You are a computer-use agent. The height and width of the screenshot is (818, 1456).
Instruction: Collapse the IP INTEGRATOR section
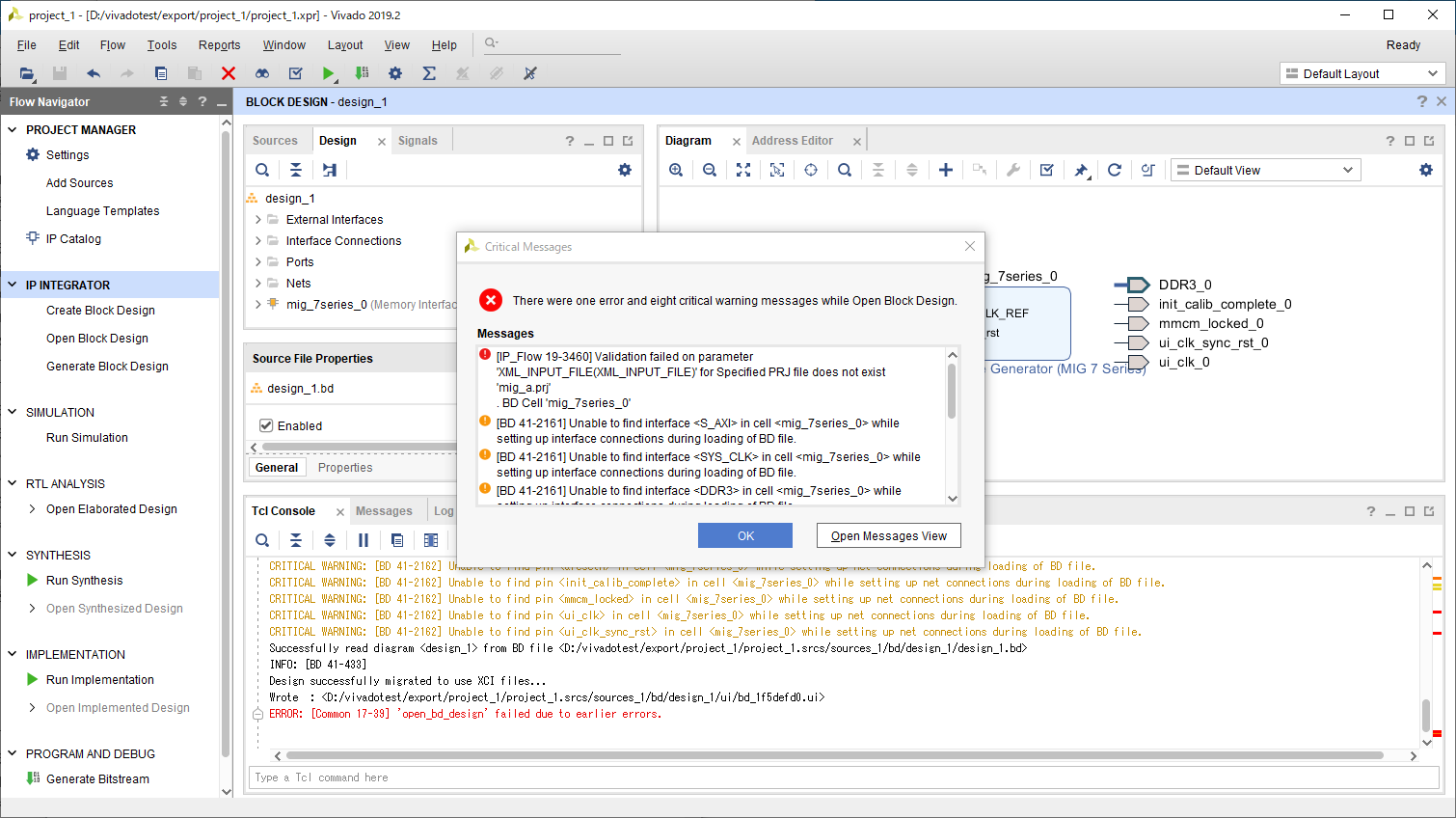click(x=13, y=285)
